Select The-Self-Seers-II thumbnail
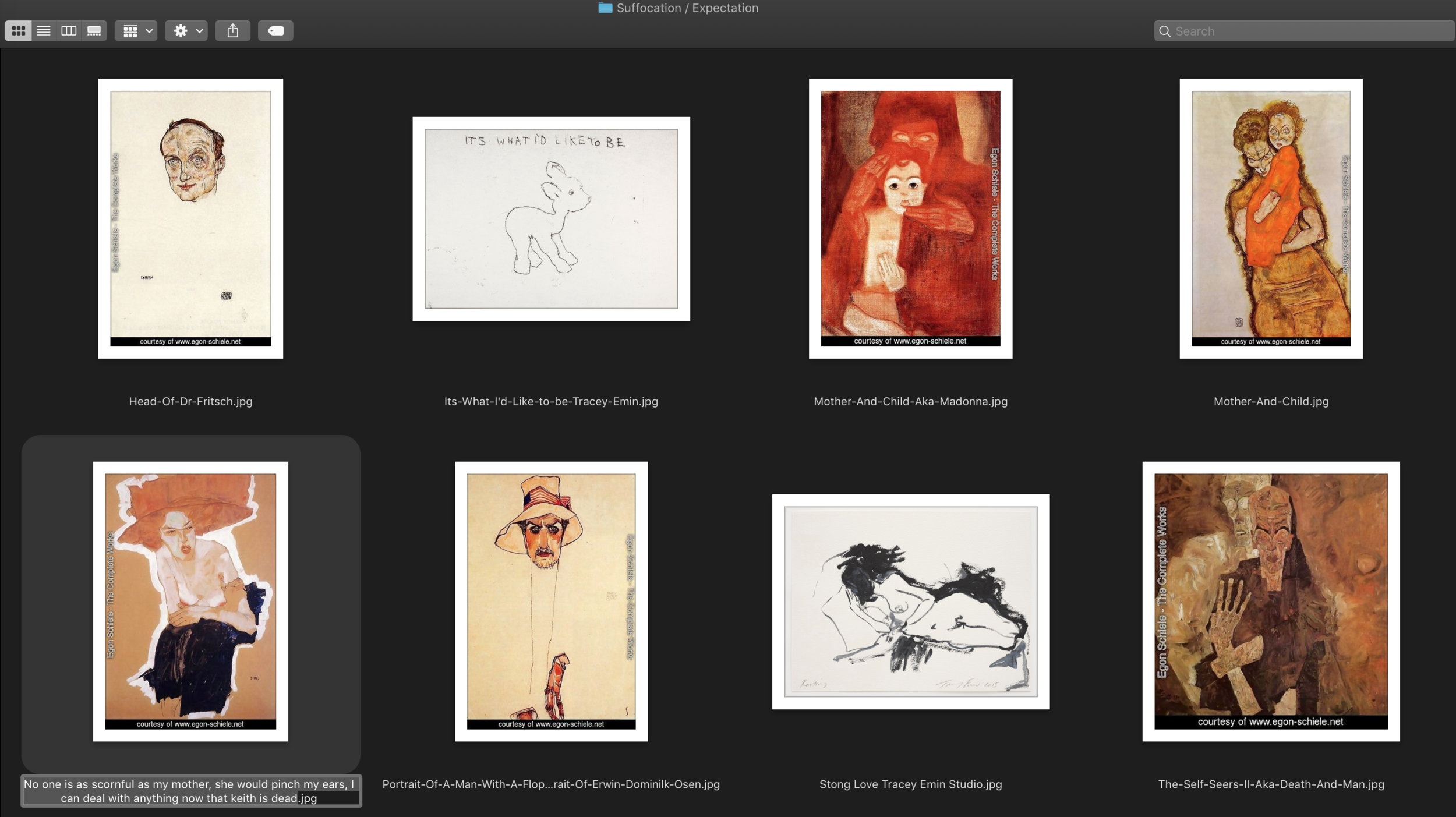 (1271, 601)
